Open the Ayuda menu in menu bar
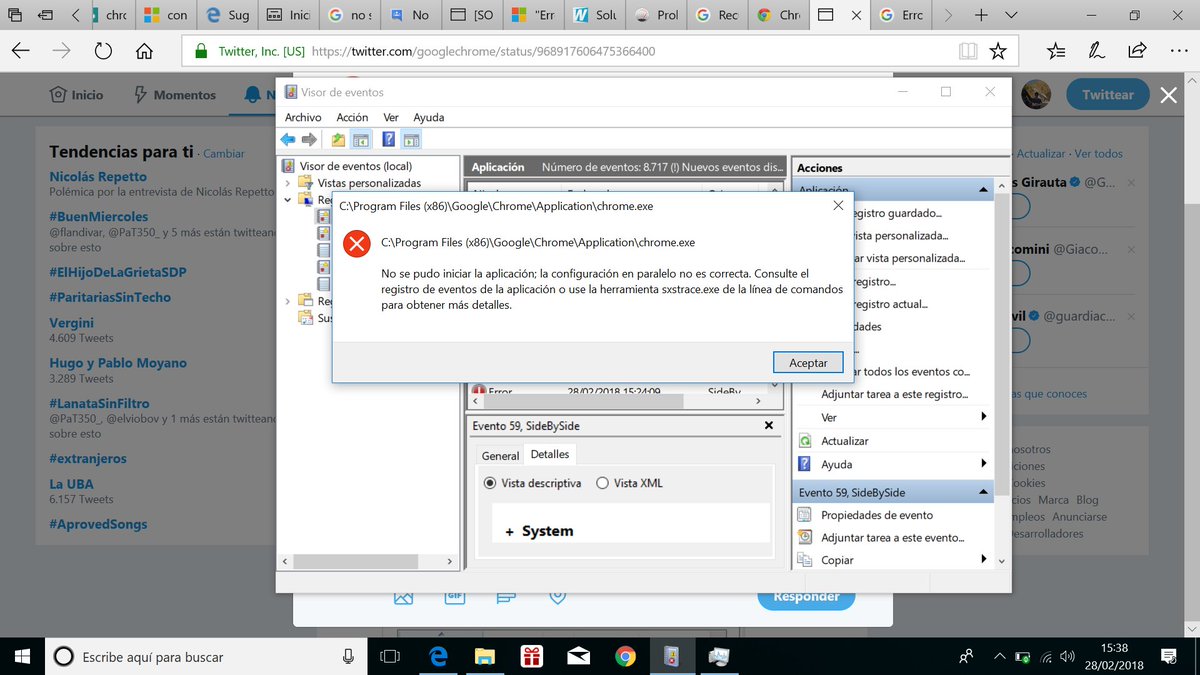The height and width of the screenshot is (675, 1200). [428, 117]
